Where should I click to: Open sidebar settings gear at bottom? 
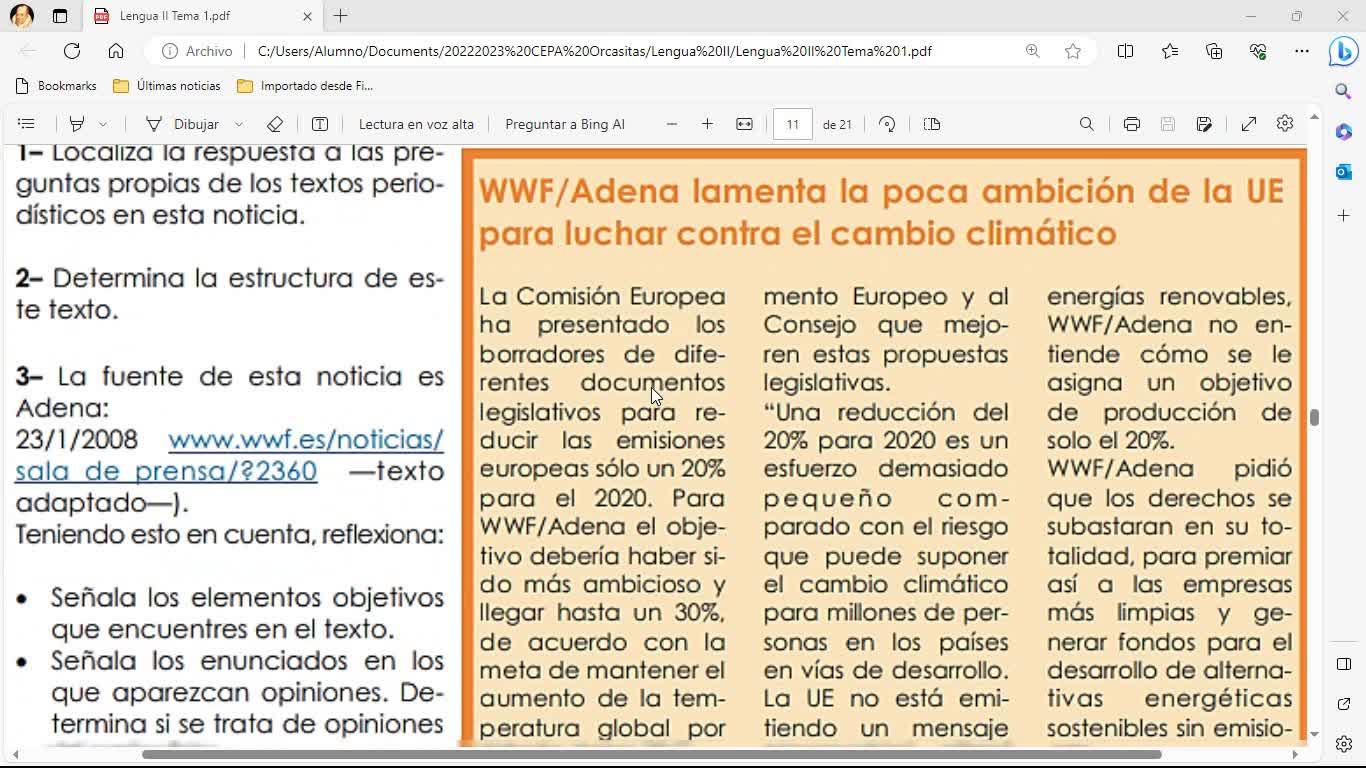pos(1343,744)
